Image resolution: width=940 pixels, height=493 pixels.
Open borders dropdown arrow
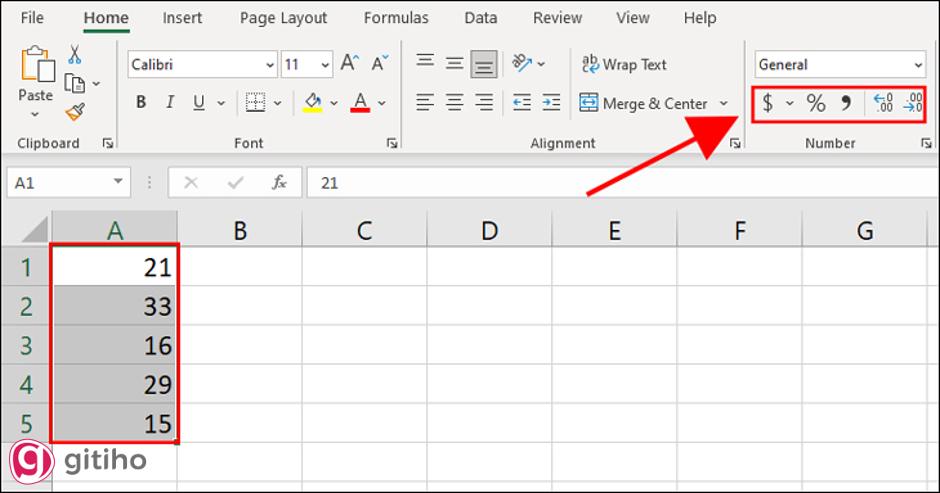tap(278, 103)
